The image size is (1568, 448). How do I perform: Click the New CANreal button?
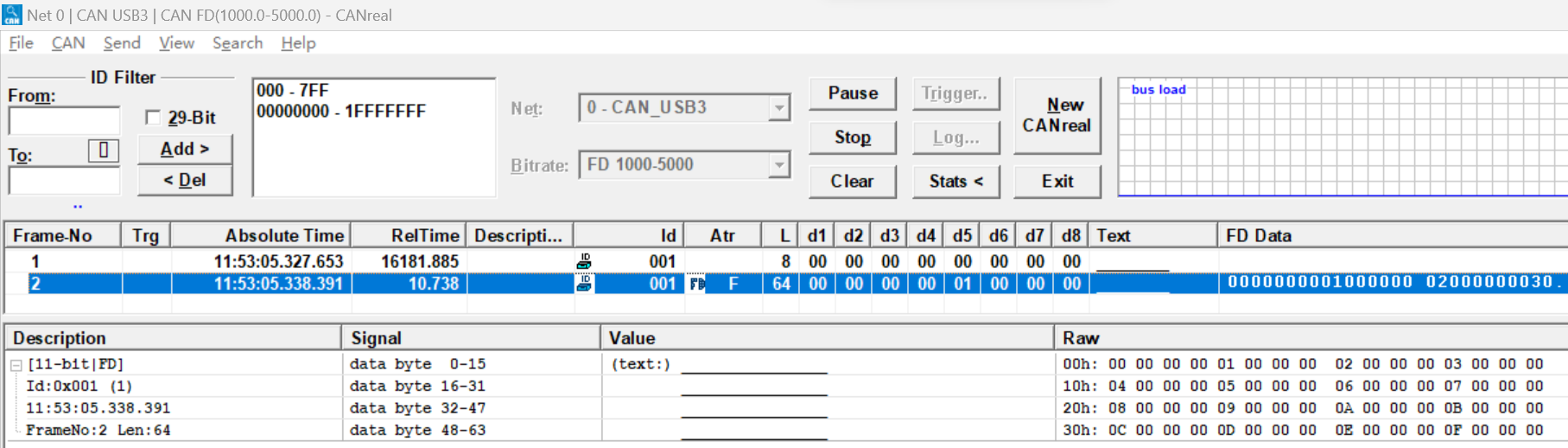pyautogui.click(x=1057, y=115)
